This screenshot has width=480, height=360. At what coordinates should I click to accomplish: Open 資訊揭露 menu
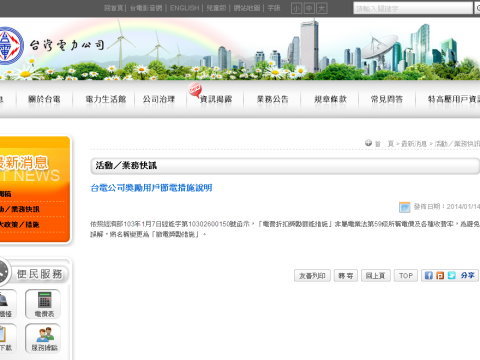(x=216, y=99)
